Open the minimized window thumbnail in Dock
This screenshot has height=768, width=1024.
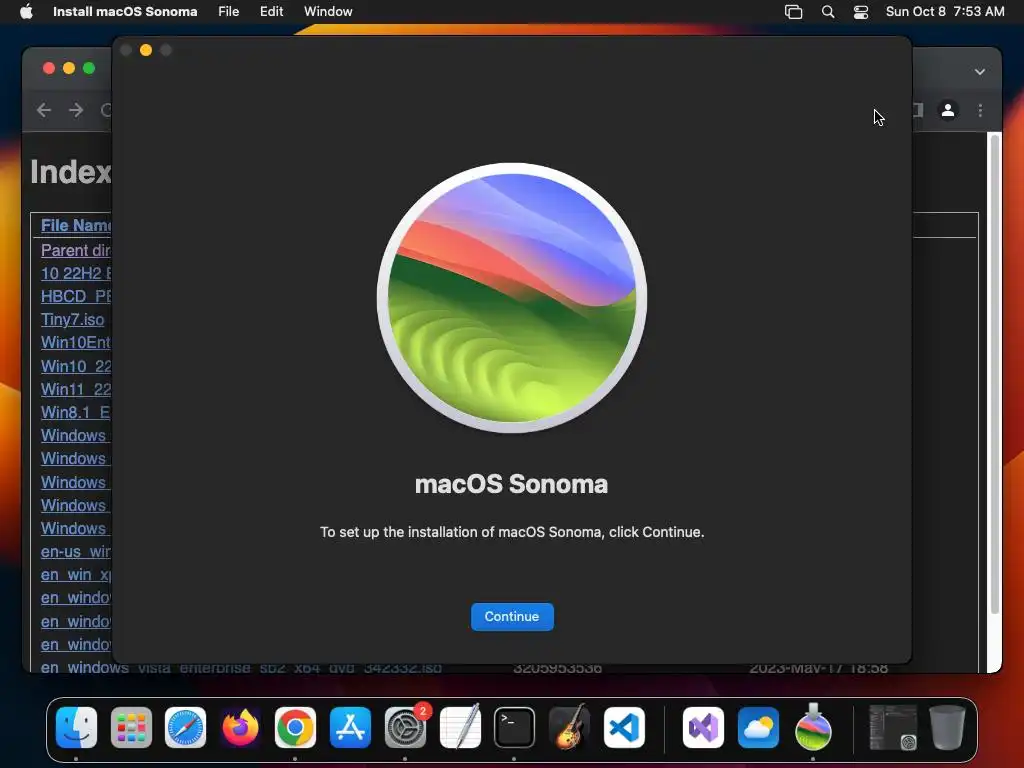[x=893, y=727]
